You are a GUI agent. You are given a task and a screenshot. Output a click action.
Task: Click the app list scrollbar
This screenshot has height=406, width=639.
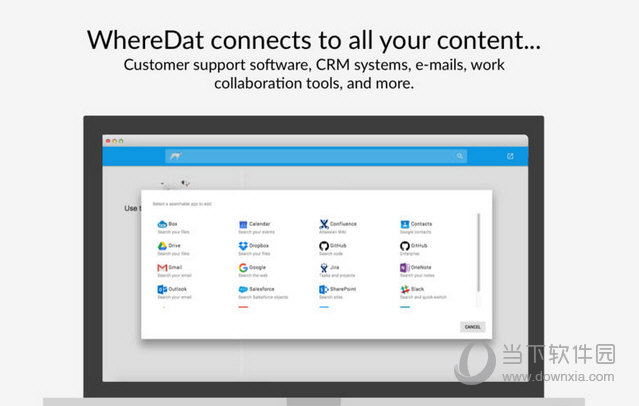[478, 252]
